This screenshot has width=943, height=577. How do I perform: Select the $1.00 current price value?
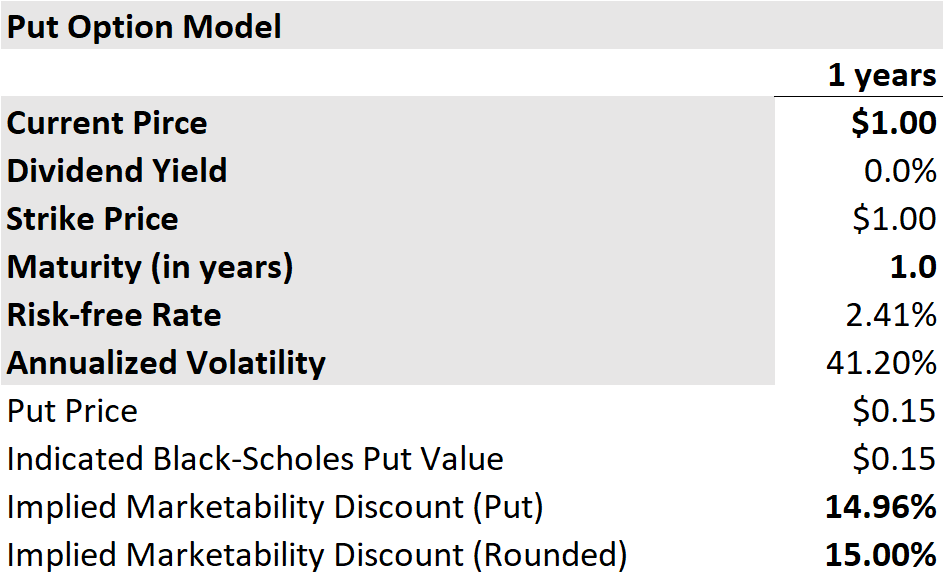894,123
